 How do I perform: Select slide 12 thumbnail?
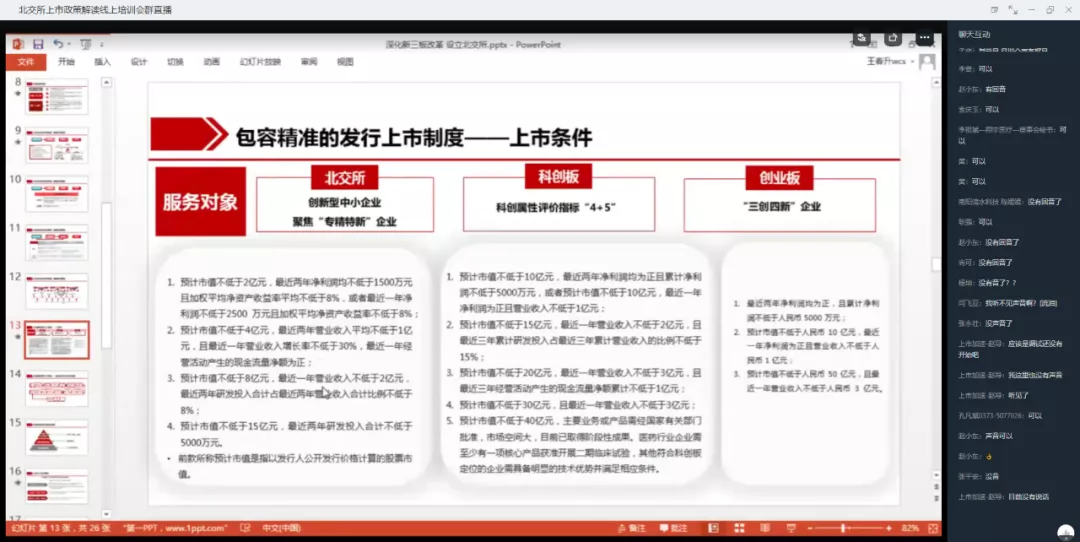pos(56,291)
